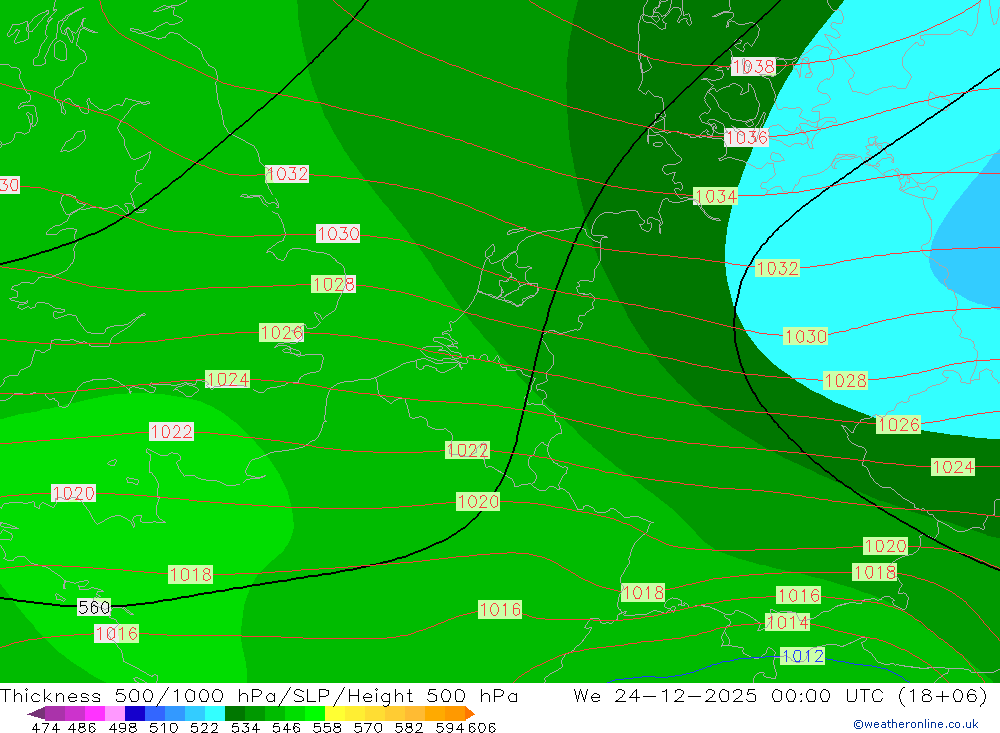Click the 522 legend value
The width and height of the screenshot is (1000, 733).
pos(204,728)
